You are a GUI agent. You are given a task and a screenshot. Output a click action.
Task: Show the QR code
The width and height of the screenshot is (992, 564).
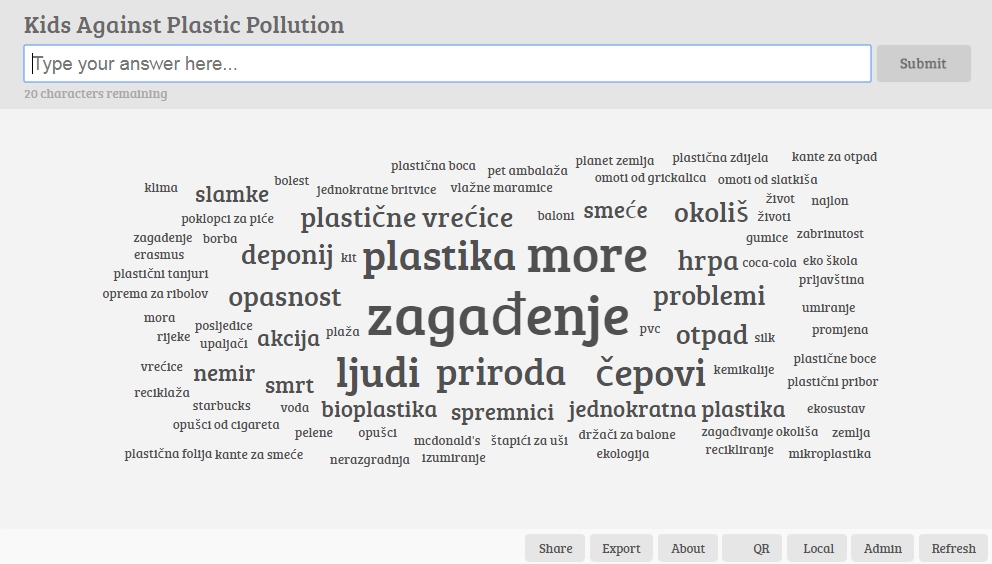[752, 548]
